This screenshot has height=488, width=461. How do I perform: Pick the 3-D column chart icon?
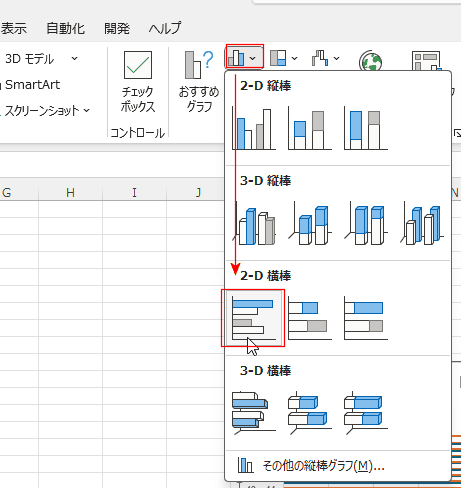coord(422,223)
